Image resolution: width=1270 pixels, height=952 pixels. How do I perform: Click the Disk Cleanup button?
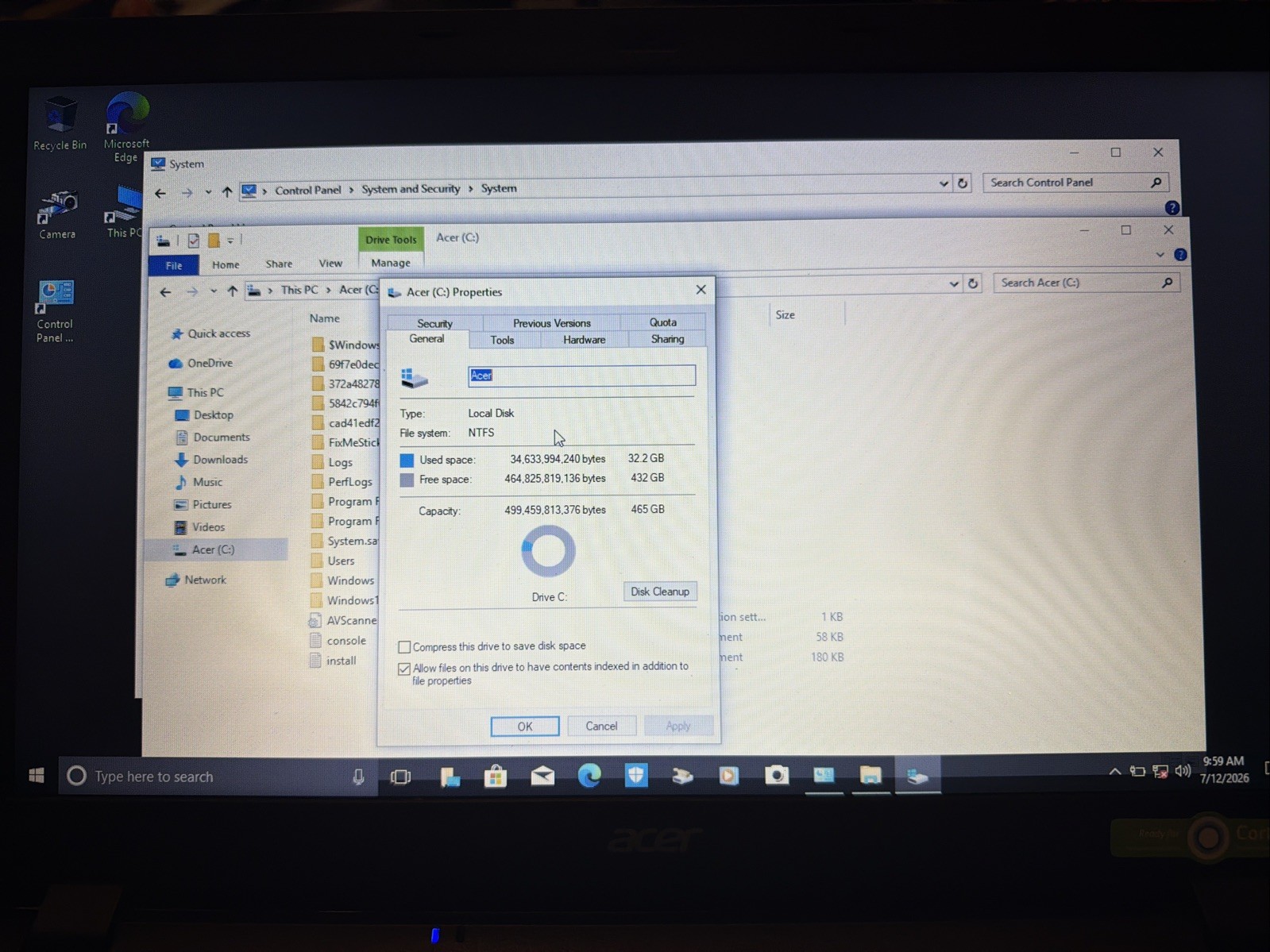tap(660, 592)
